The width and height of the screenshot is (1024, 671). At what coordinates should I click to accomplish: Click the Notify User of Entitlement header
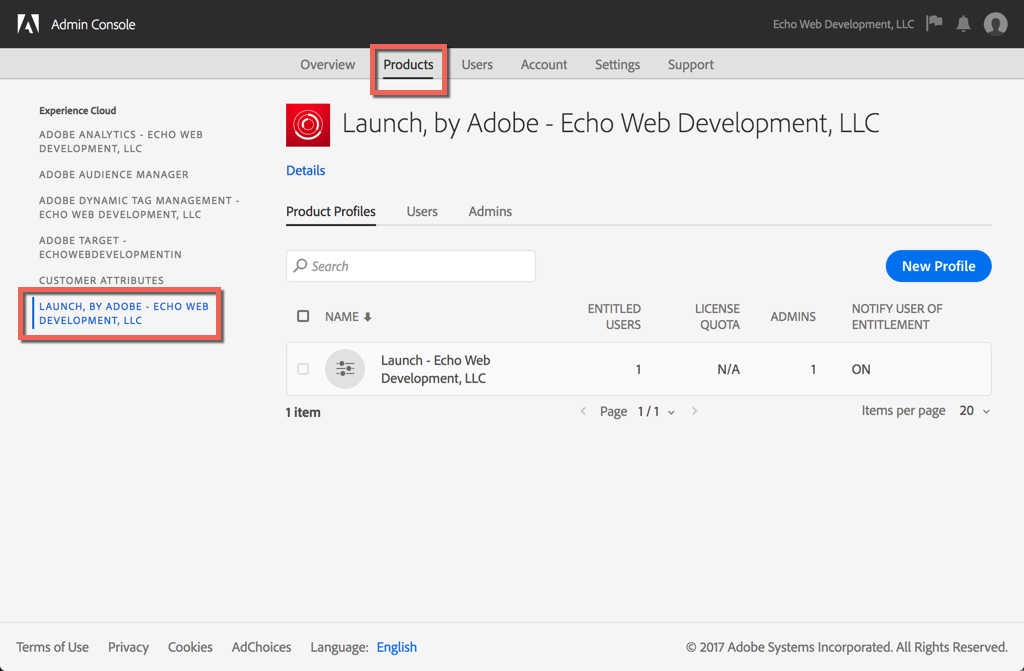897,316
